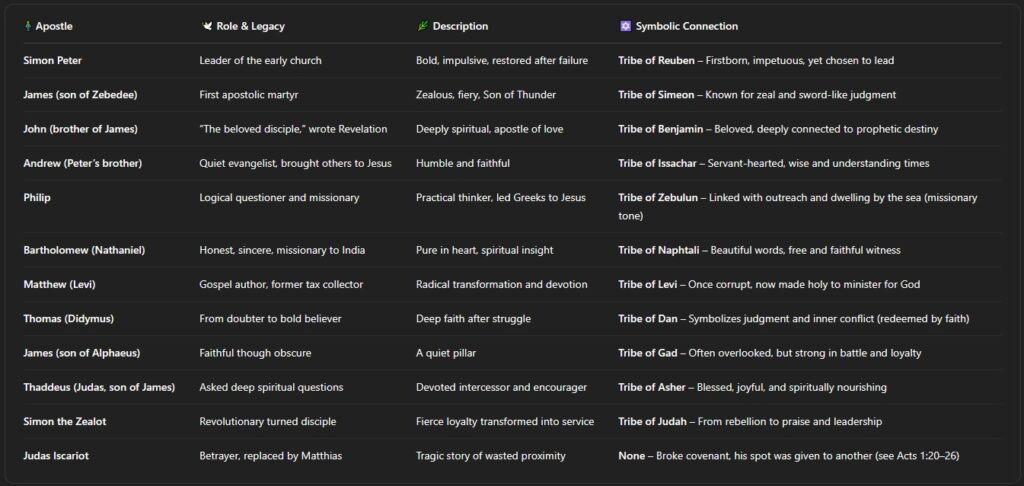
Task: Select the Judas Iscariot name cell
Action: coord(60,456)
